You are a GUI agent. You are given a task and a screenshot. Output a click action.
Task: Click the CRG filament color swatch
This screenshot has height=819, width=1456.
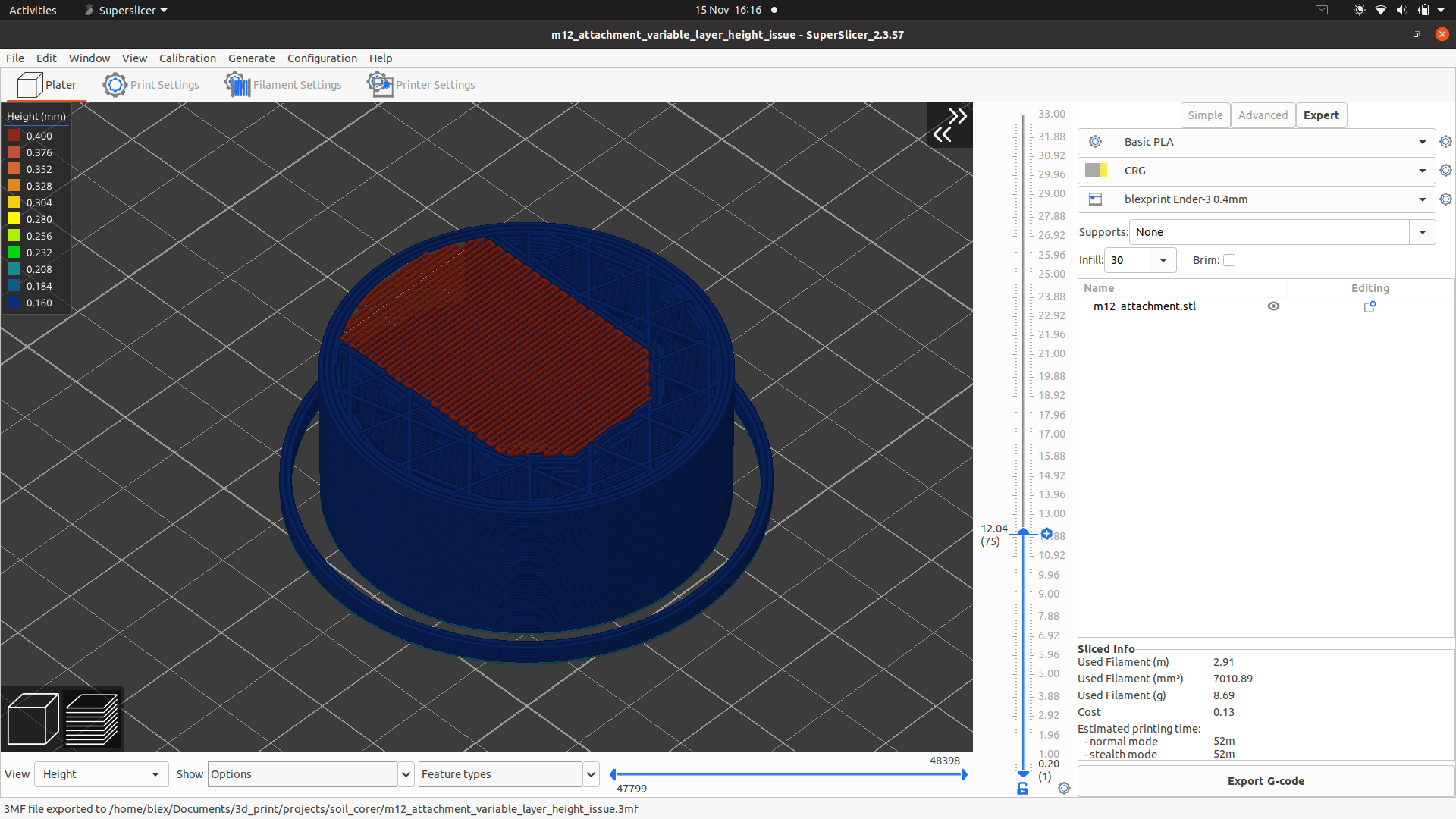click(x=1096, y=171)
